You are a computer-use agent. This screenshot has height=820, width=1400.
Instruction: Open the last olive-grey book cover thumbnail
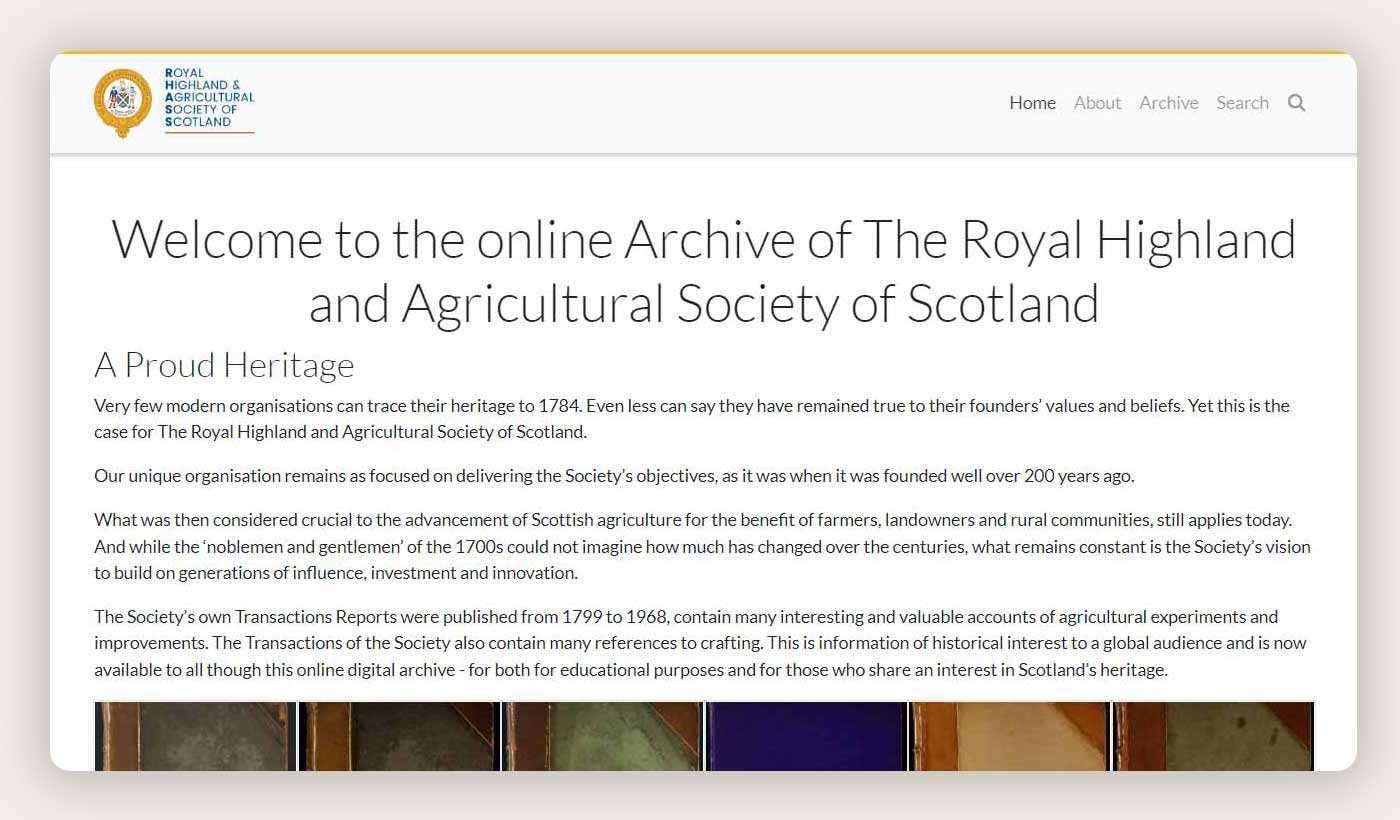(1213, 736)
